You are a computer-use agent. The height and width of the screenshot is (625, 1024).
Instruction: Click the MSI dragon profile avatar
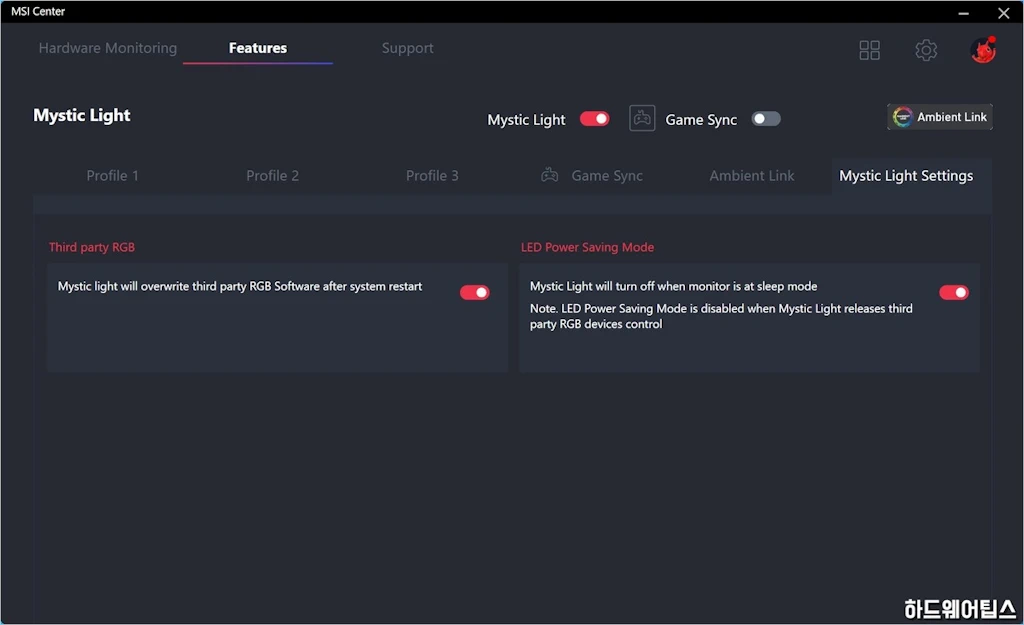[982, 50]
